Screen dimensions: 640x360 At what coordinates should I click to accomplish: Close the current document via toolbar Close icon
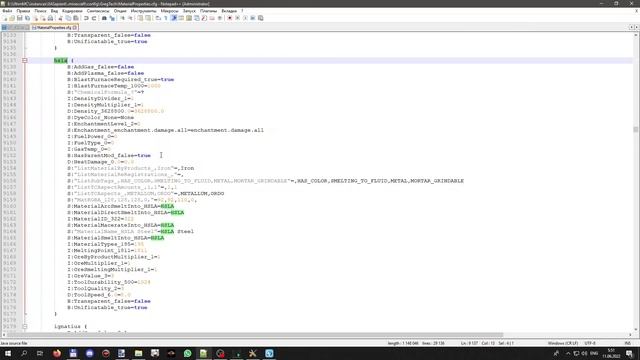pyautogui.click(x=36, y=18)
